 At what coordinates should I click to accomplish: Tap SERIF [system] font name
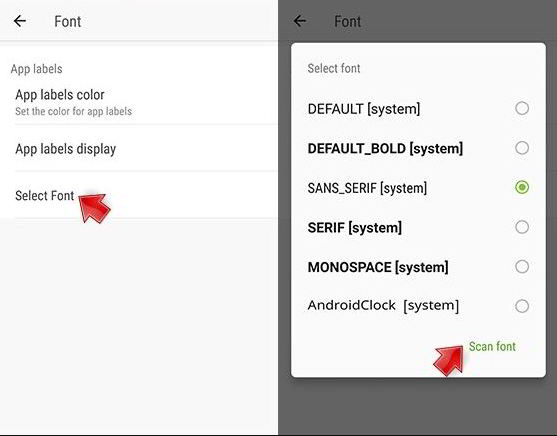[355, 227]
